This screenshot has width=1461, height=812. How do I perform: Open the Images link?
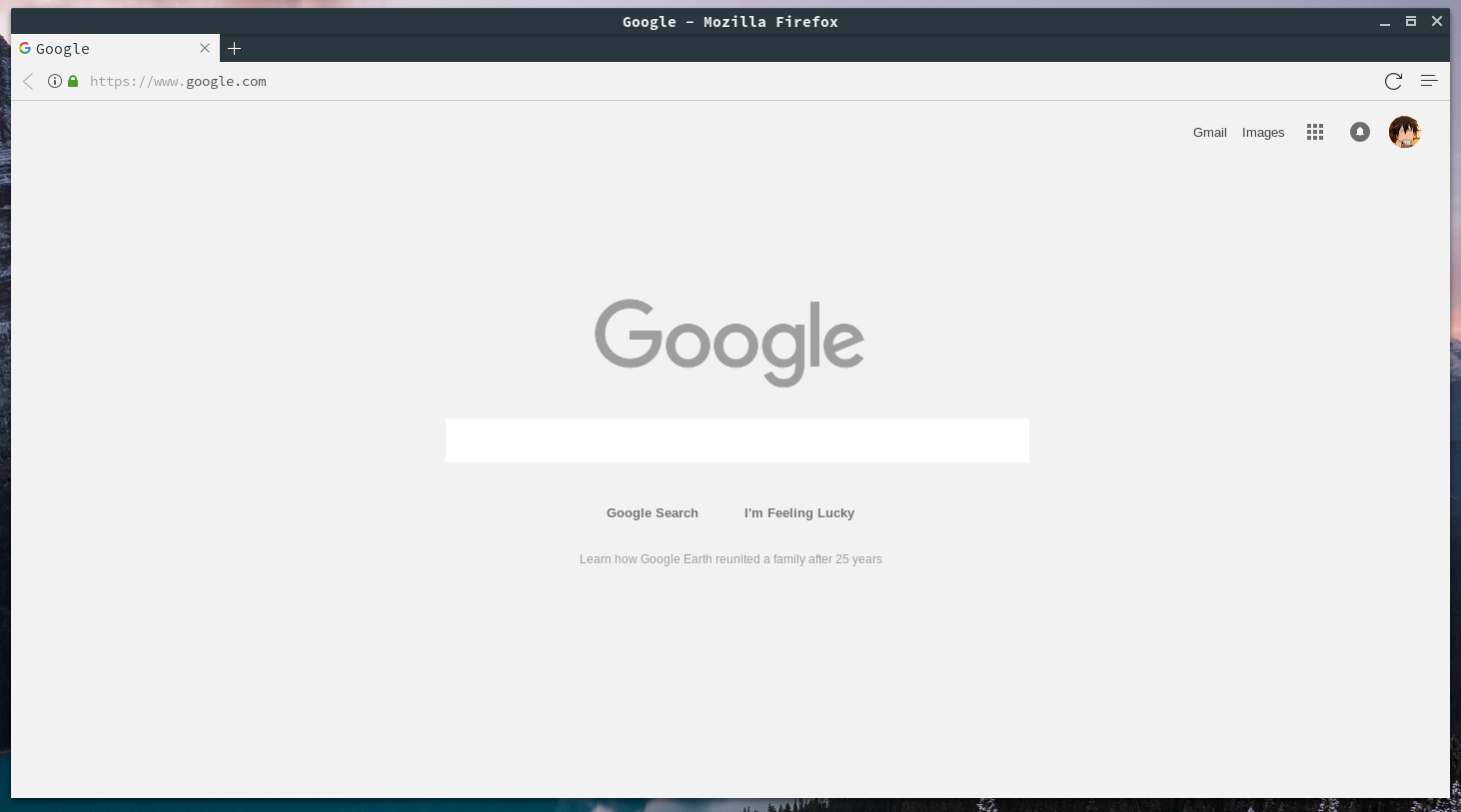(1263, 132)
